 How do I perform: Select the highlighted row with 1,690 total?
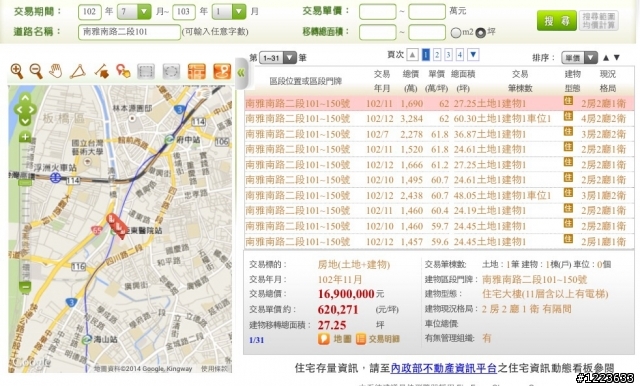pyautogui.click(x=439, y=104)
